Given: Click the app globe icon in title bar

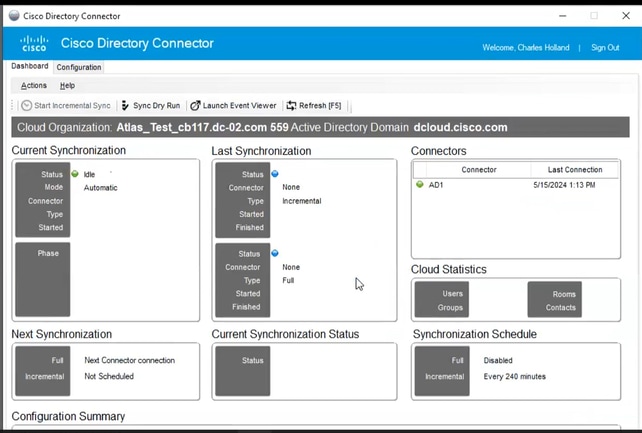Looking at the screenshot, I should click(x=14, y=16).
